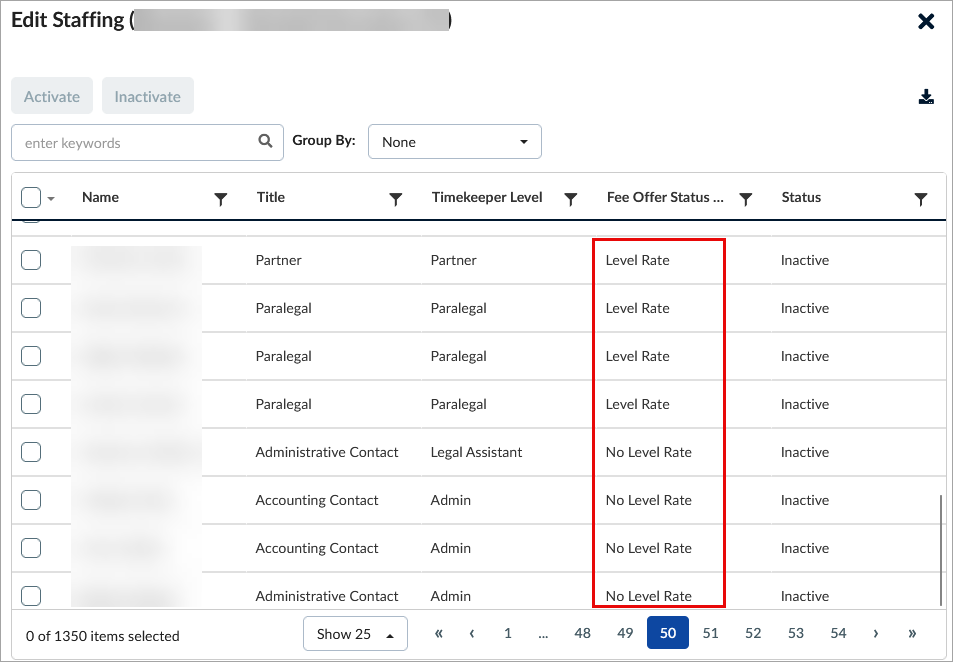Click the Activate button
Viewport: 953px width, 662px height.
(52, 96)
